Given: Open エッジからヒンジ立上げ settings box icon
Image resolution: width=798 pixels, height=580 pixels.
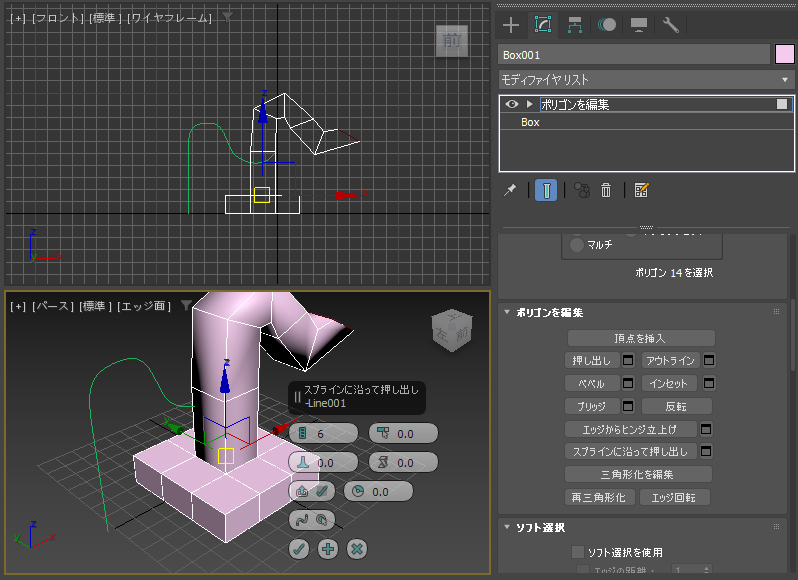Looking at the screenshot, I should click(706, 429).
